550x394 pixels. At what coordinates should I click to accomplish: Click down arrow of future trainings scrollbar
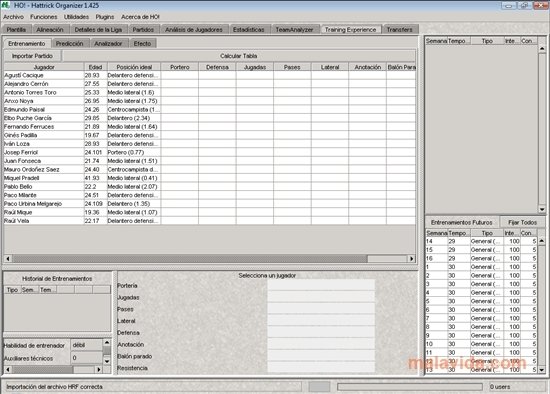542,370
